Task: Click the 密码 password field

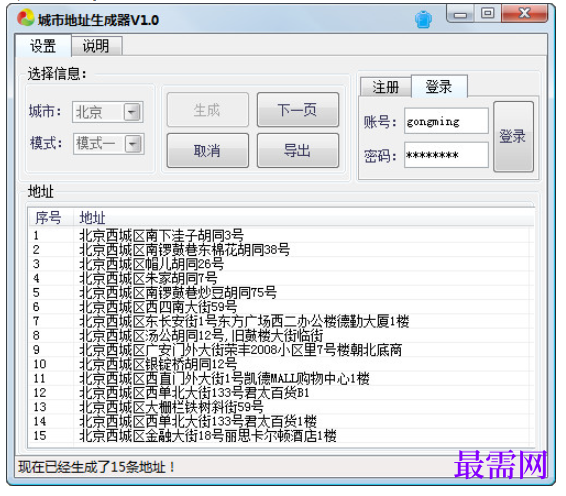Action: click(x=446, y=155)
